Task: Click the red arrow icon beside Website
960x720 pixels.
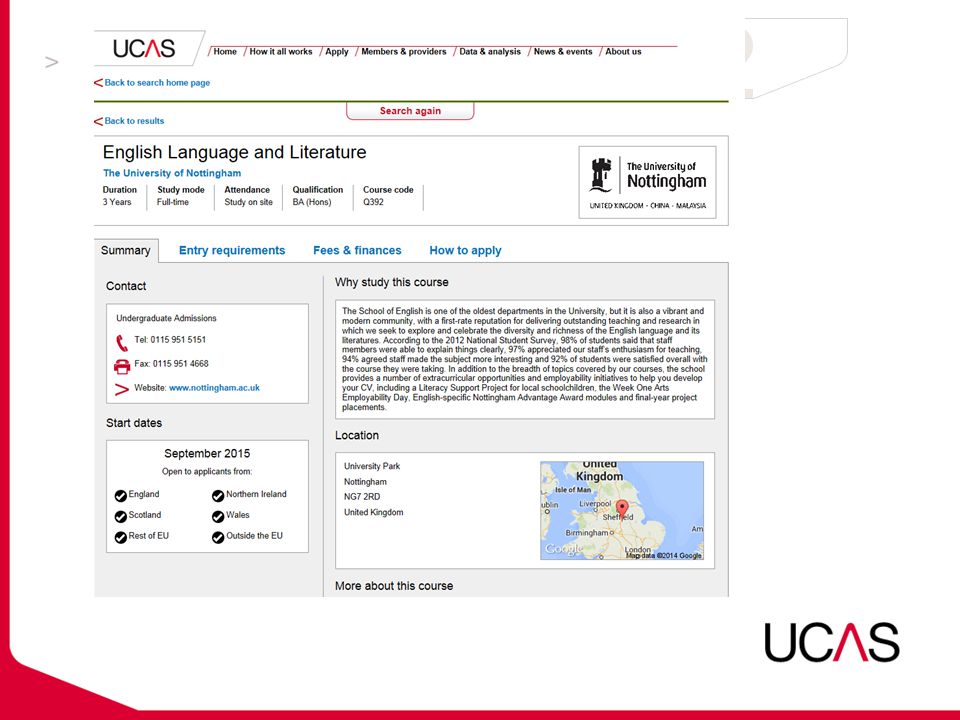Action: 122,389
